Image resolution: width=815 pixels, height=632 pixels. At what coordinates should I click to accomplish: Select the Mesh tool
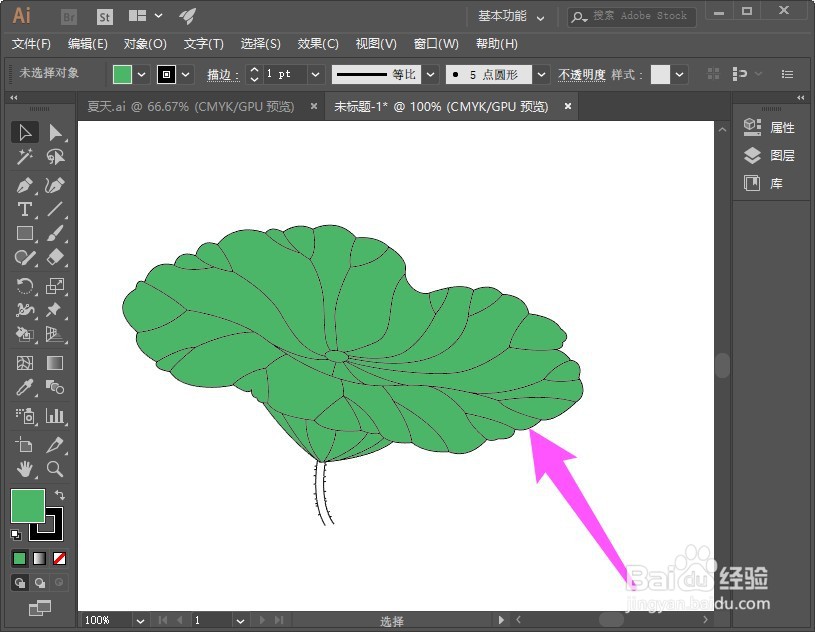[24, 363]
